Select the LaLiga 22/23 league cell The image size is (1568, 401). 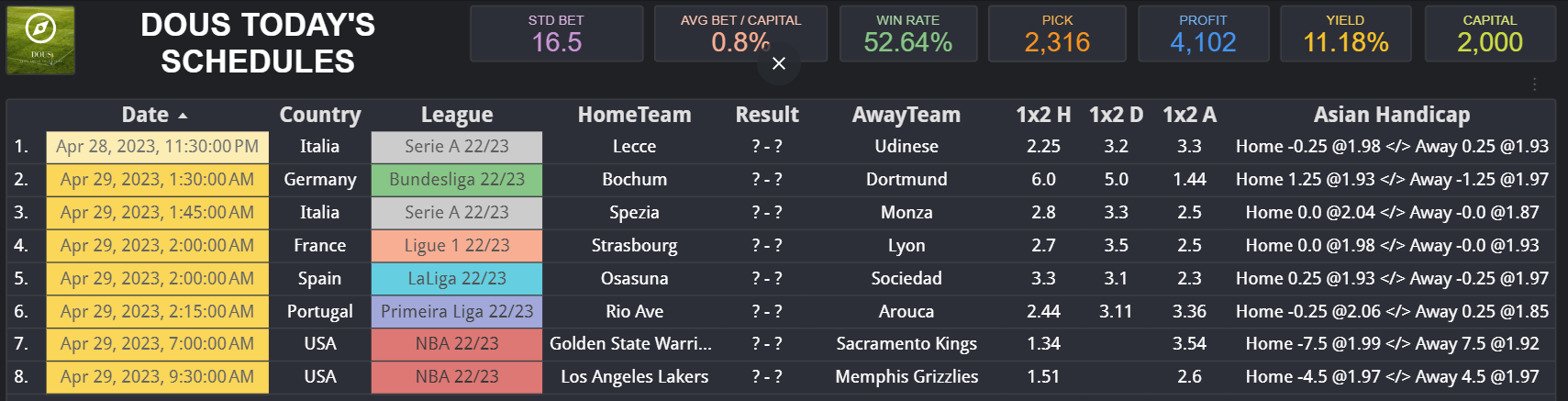pyautogui.click(x=456, y=279)
